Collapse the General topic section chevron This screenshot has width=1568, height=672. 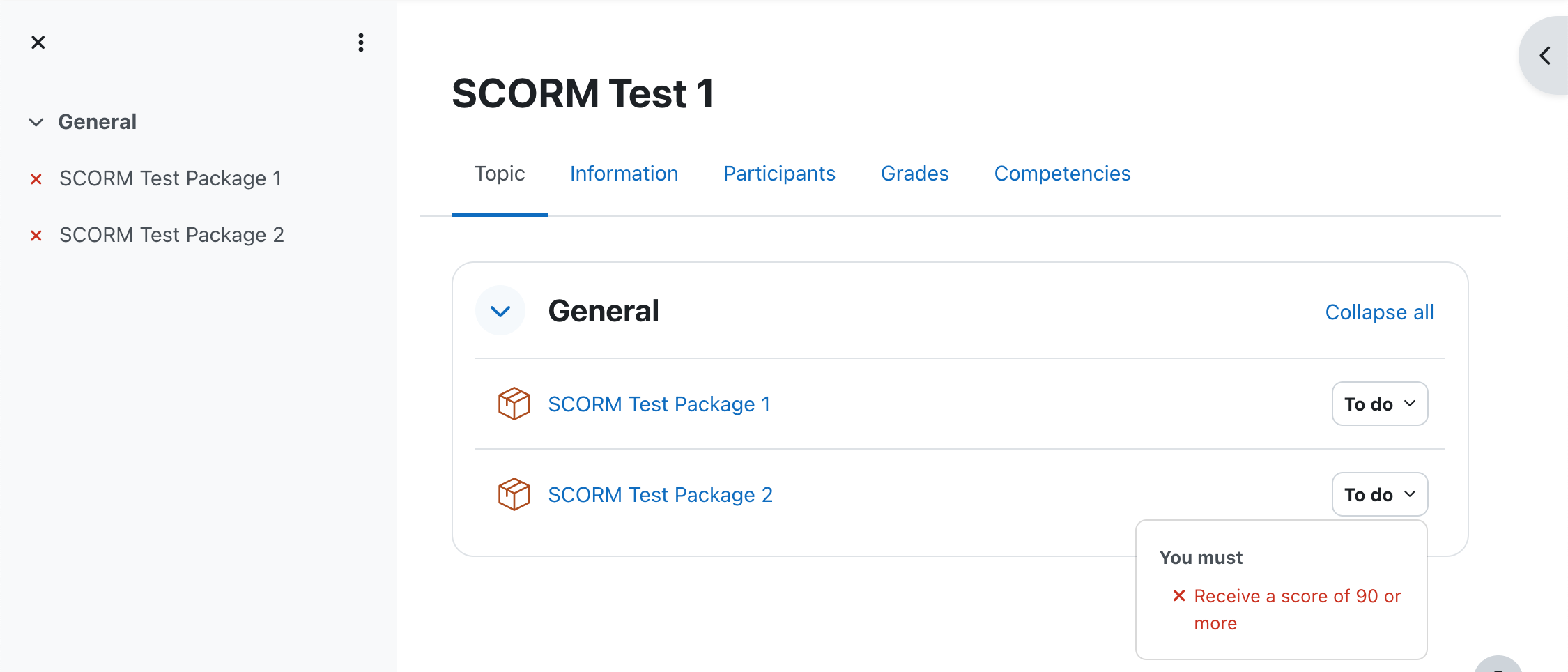point(500,311)
